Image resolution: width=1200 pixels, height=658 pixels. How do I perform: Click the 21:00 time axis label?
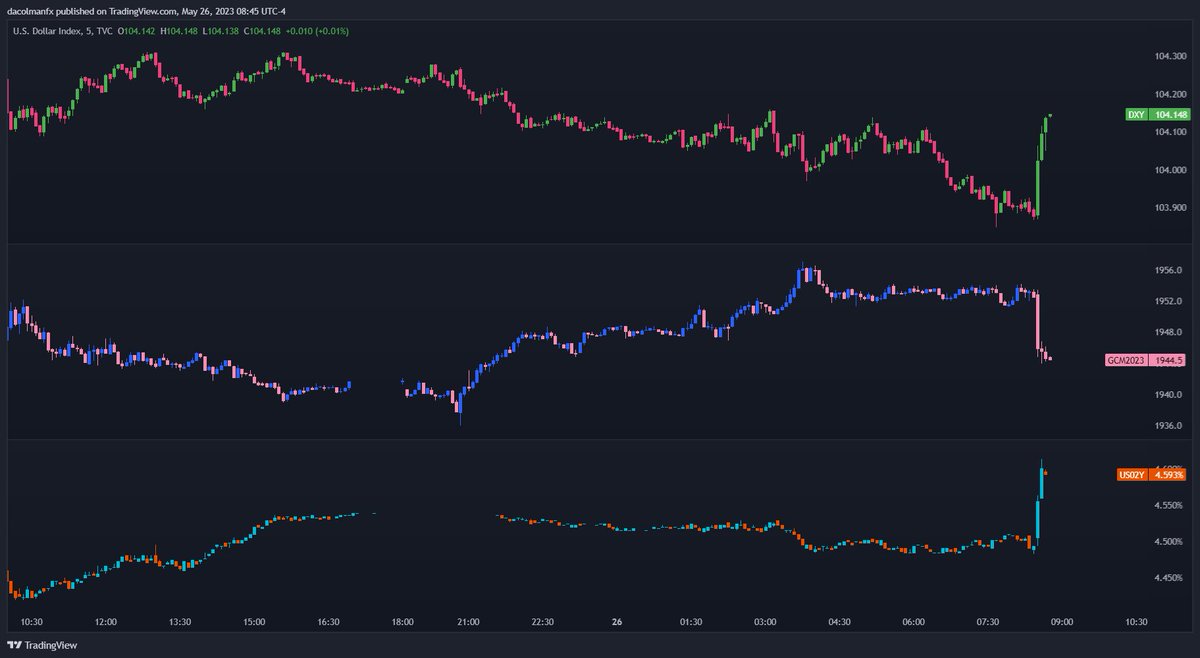point(468,621)
